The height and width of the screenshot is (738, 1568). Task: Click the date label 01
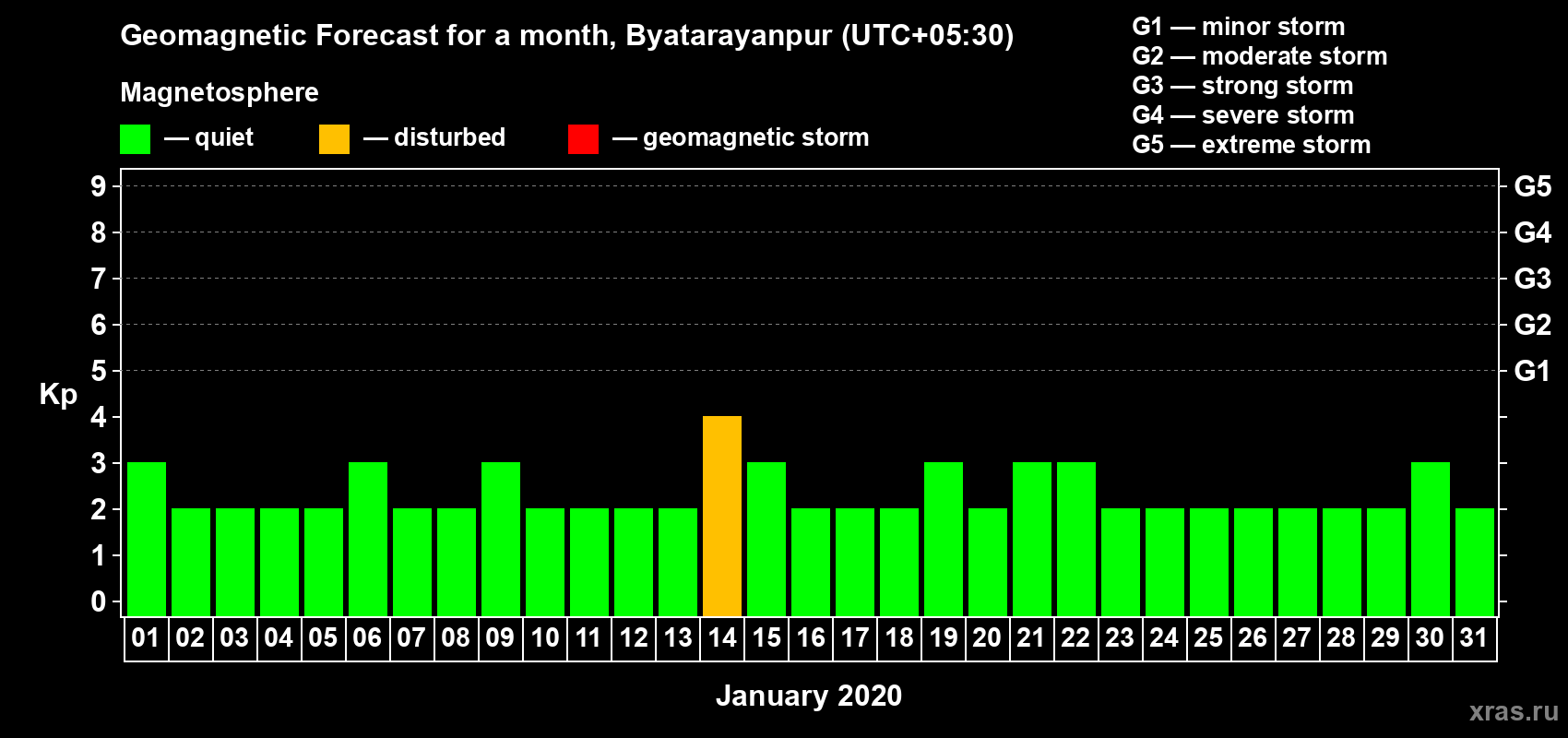(x=146, y=637)
